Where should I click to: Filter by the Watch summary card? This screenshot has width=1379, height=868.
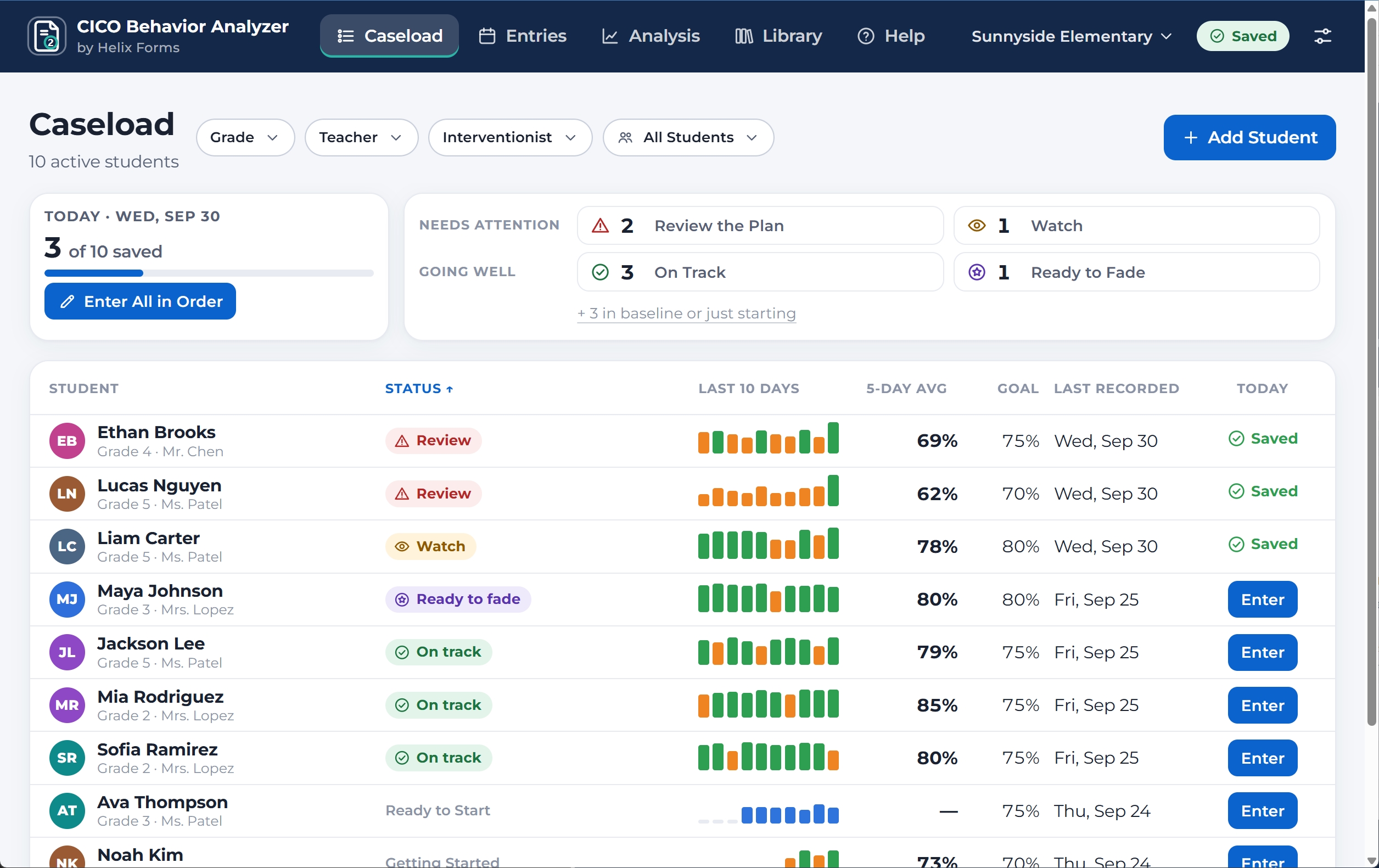coord(1136,226)
